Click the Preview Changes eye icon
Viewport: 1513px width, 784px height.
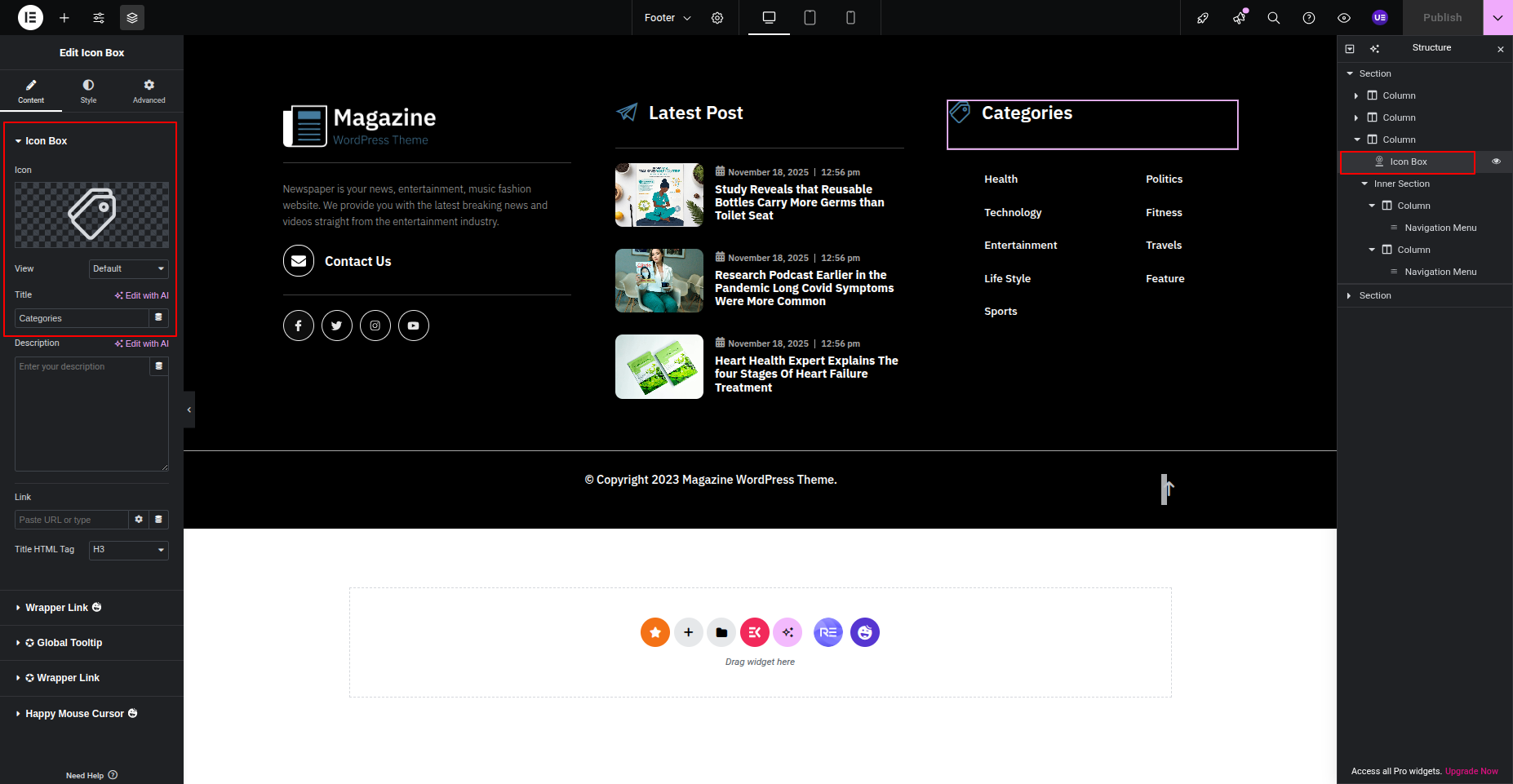1344,17
